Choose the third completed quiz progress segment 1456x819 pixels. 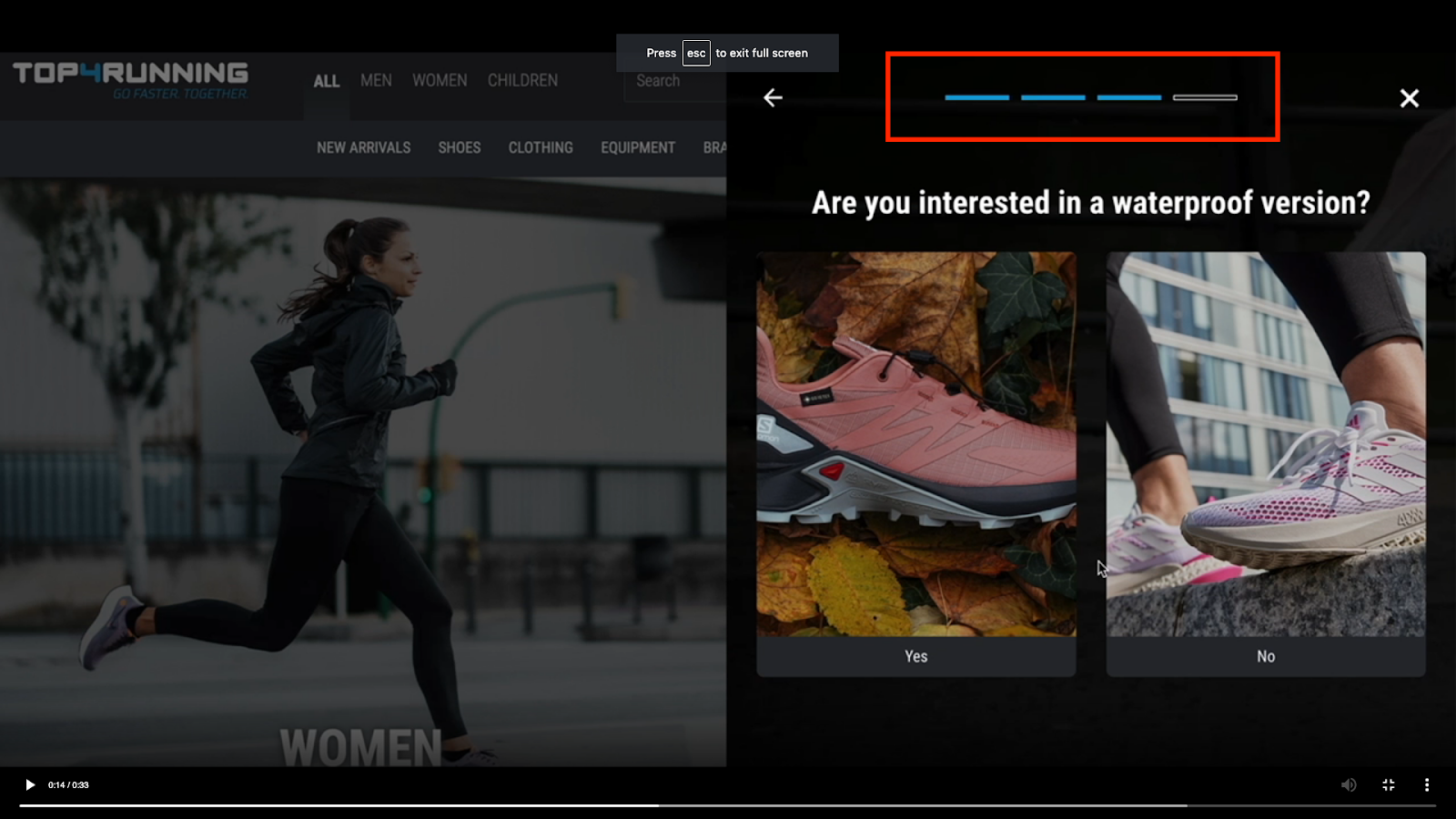pos(1128,96)
